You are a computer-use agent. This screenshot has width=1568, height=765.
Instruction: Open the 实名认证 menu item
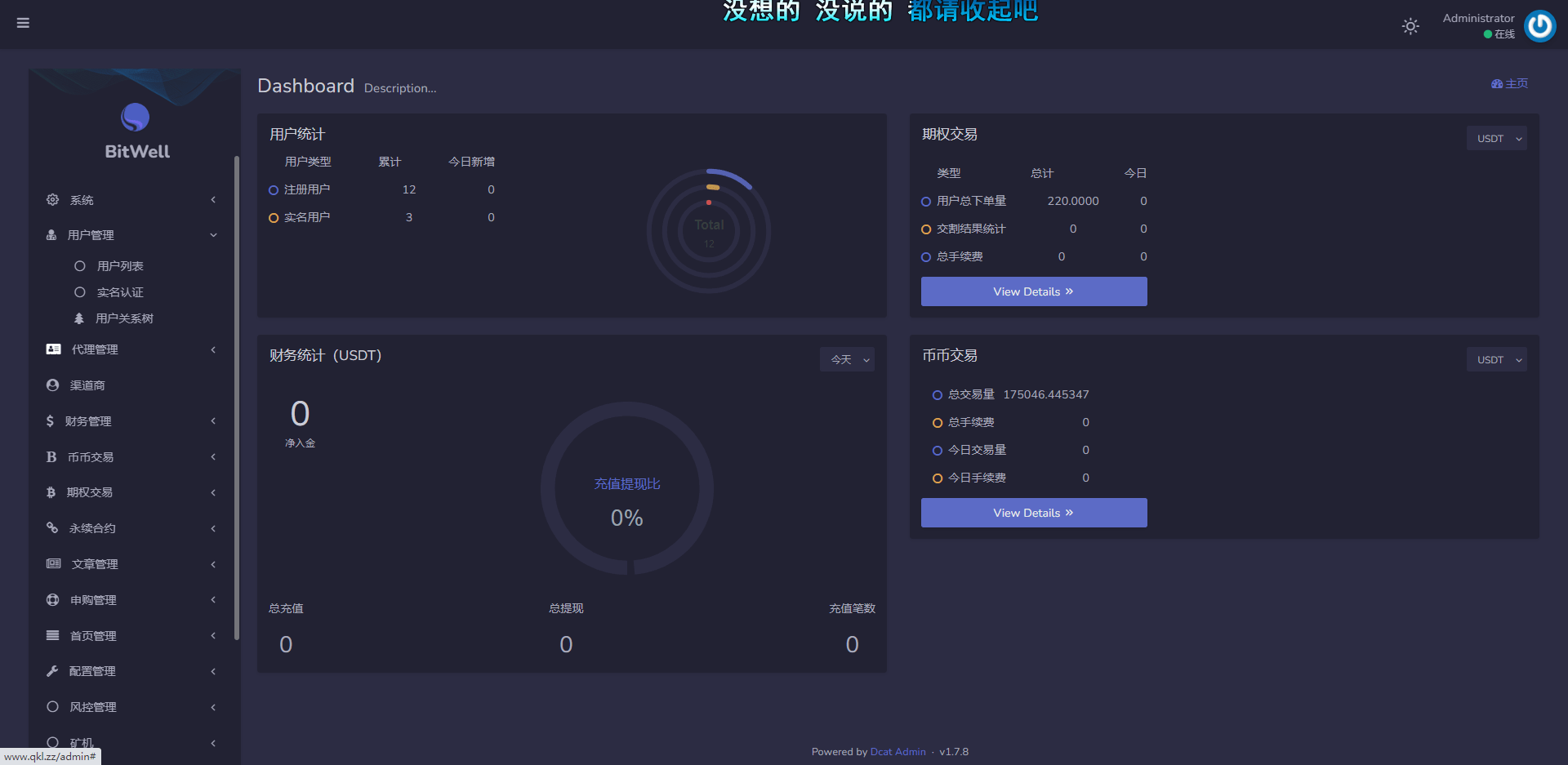point(119,291)
